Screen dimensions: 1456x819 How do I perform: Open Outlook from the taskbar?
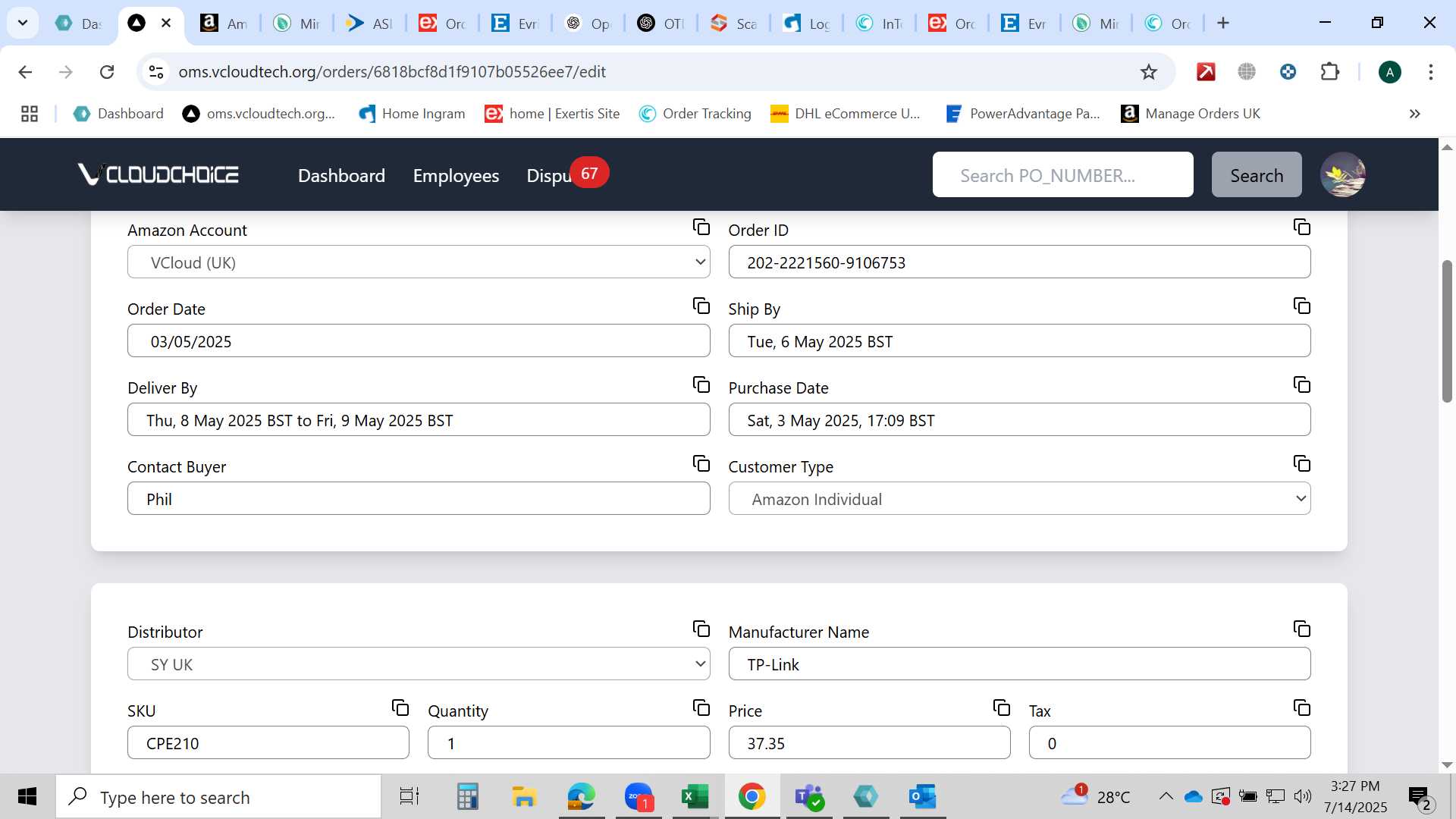click(923, 797)
